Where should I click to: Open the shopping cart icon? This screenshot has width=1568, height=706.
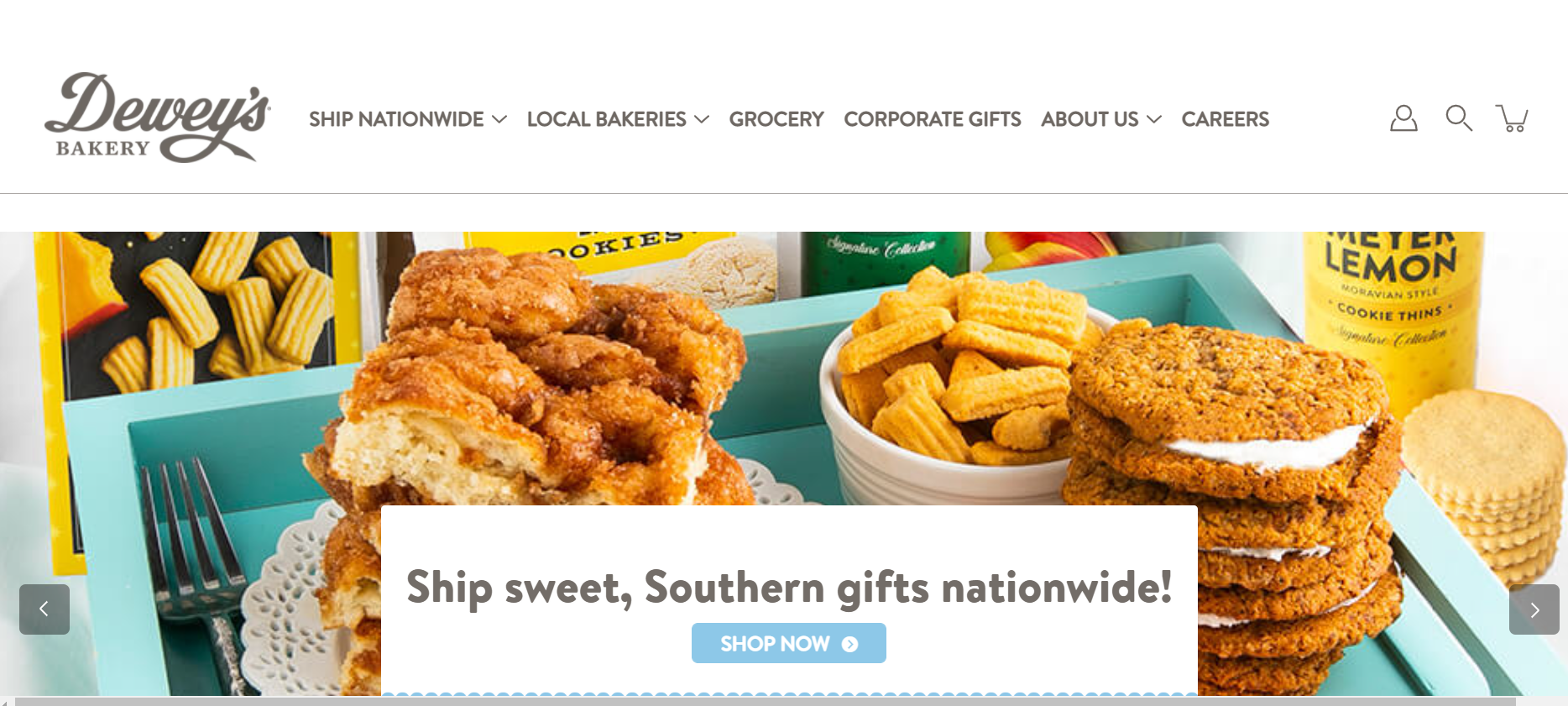coord(1512,118)
